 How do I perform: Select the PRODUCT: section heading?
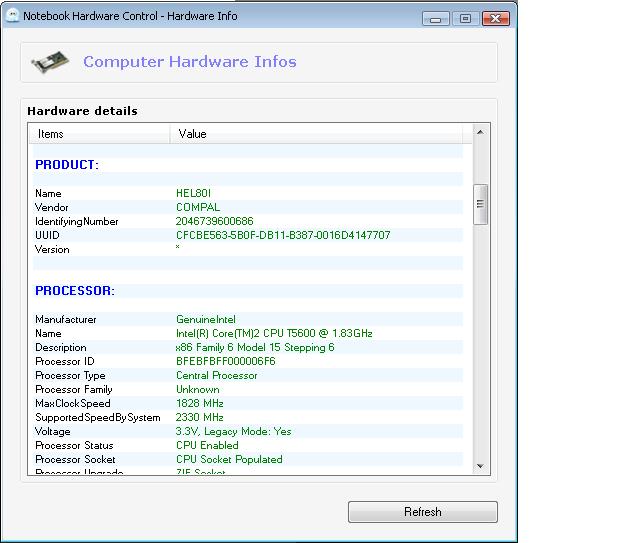[67, 165]
